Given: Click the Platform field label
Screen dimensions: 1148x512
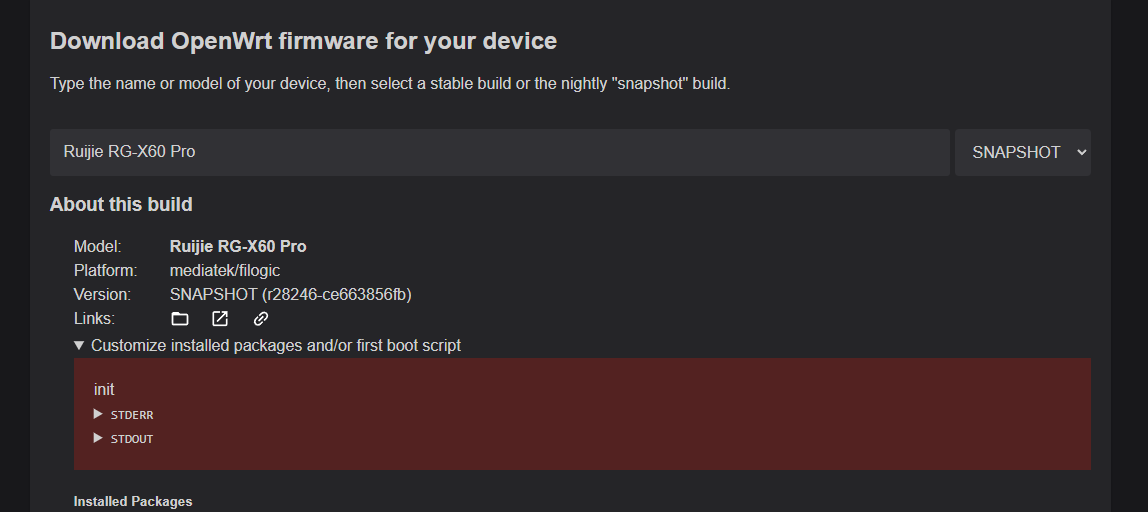Looking at the screenshot, I should [x=105, y=270].
